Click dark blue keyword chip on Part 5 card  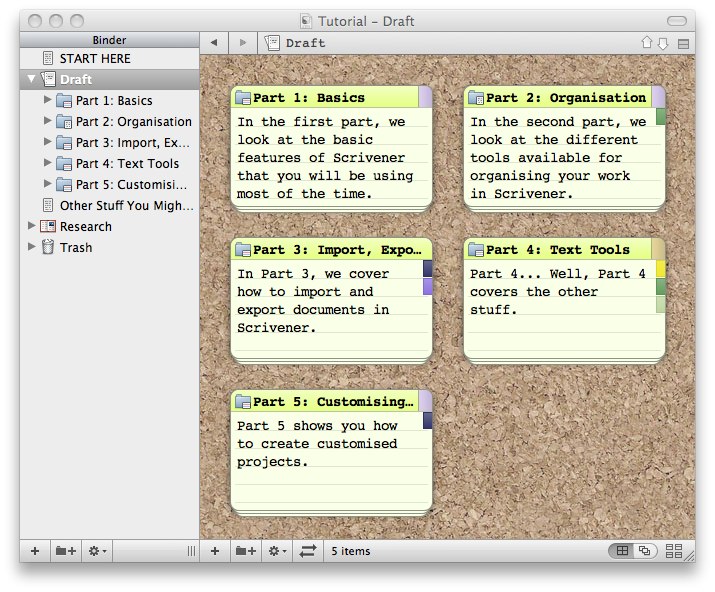(x=427, y=420)
